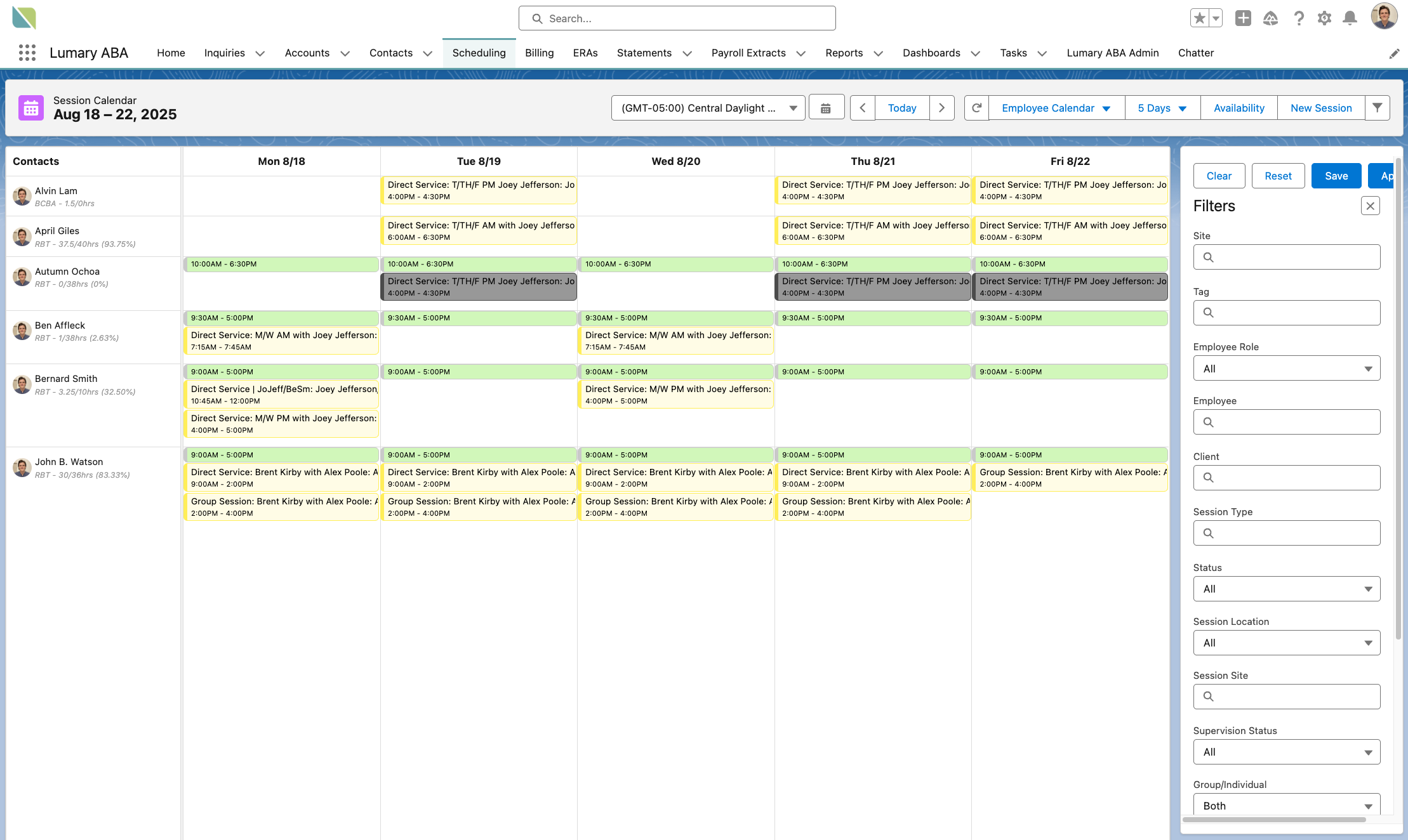Click the Save filters button
This screenshot has height=840, width=1408.
pos(1336,176)
